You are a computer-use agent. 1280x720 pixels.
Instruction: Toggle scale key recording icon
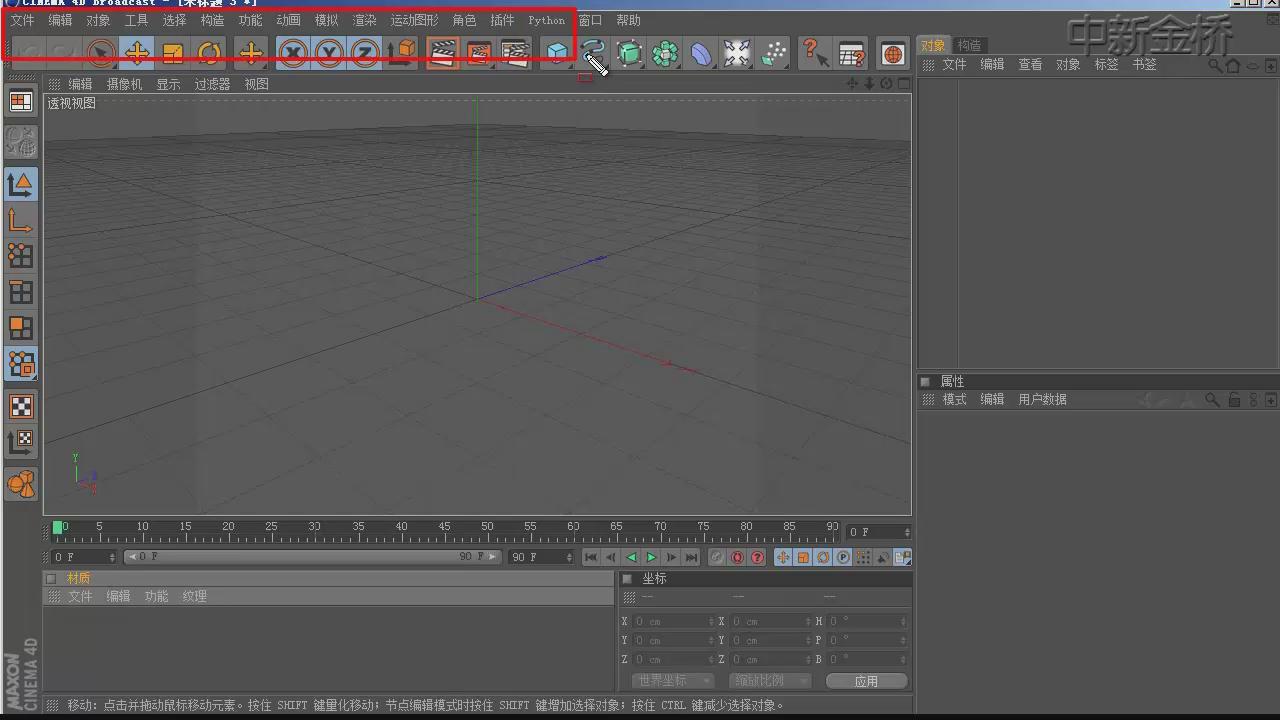pyautogui.click(x=803, y=557)
